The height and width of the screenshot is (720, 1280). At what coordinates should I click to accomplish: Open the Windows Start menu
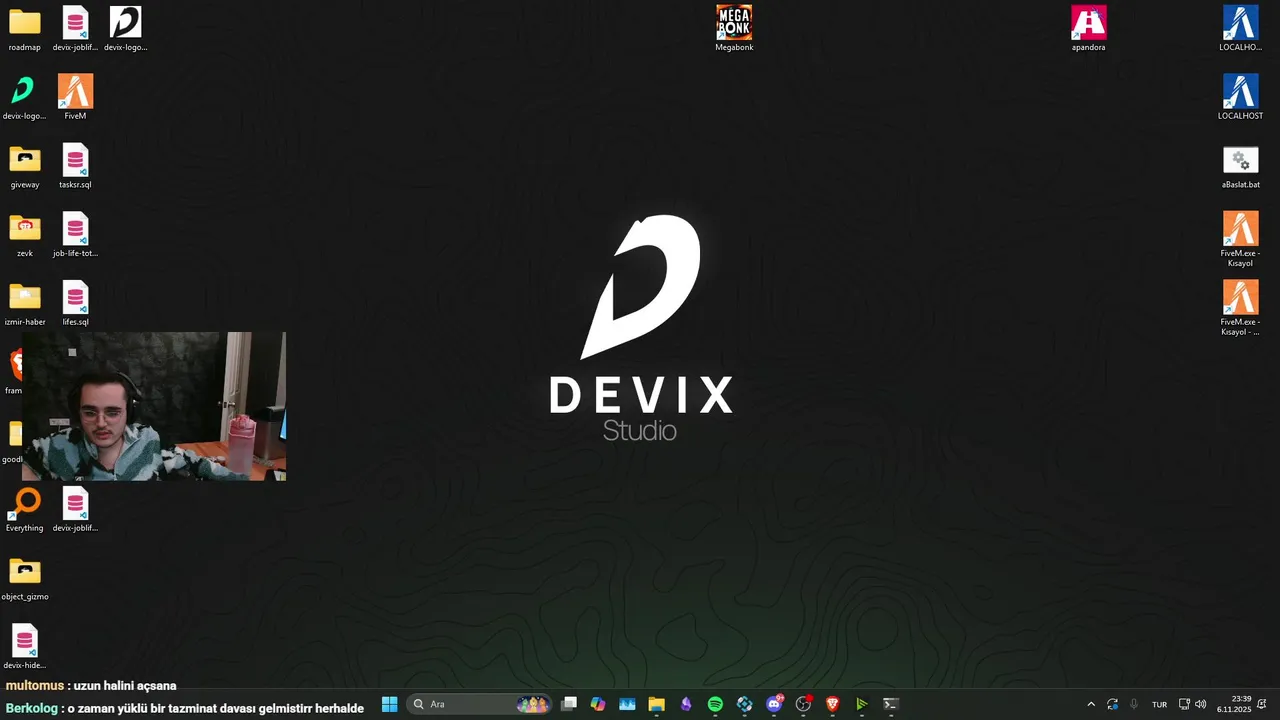pyautogui.click(x=390, y=704)
